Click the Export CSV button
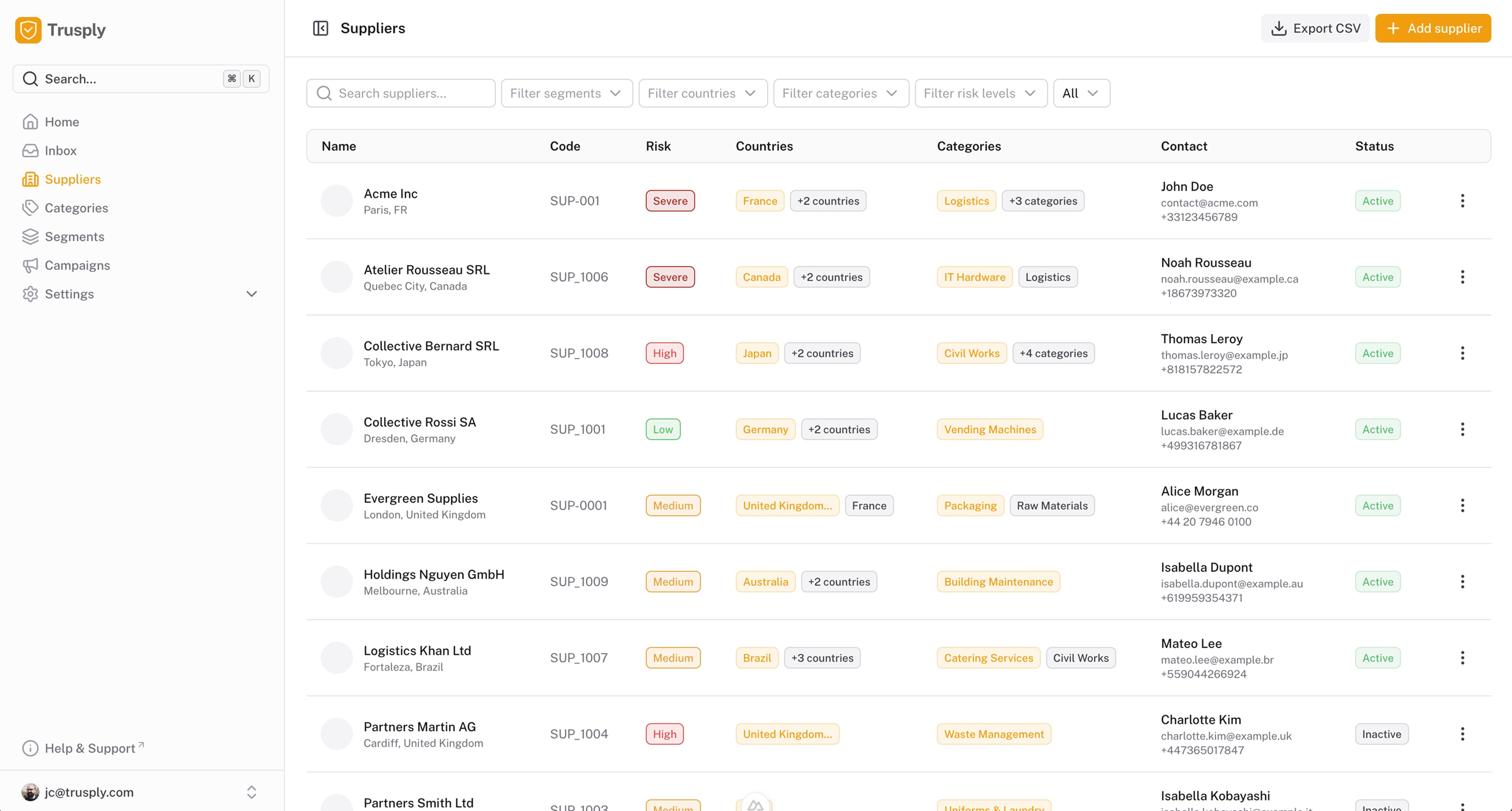This screenshot has height=811, width=1512. (x=1315, y=28)
